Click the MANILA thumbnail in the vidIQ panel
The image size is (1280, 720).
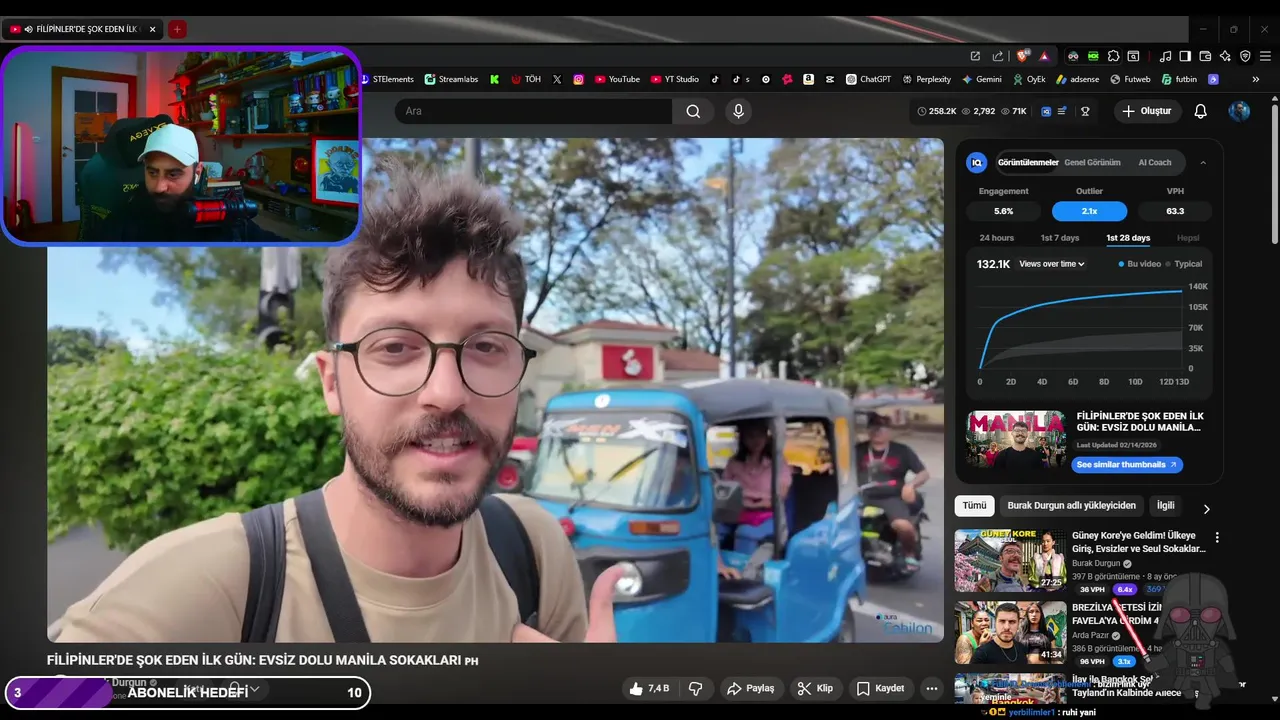pyautogui.click(x=1016, y=439)
